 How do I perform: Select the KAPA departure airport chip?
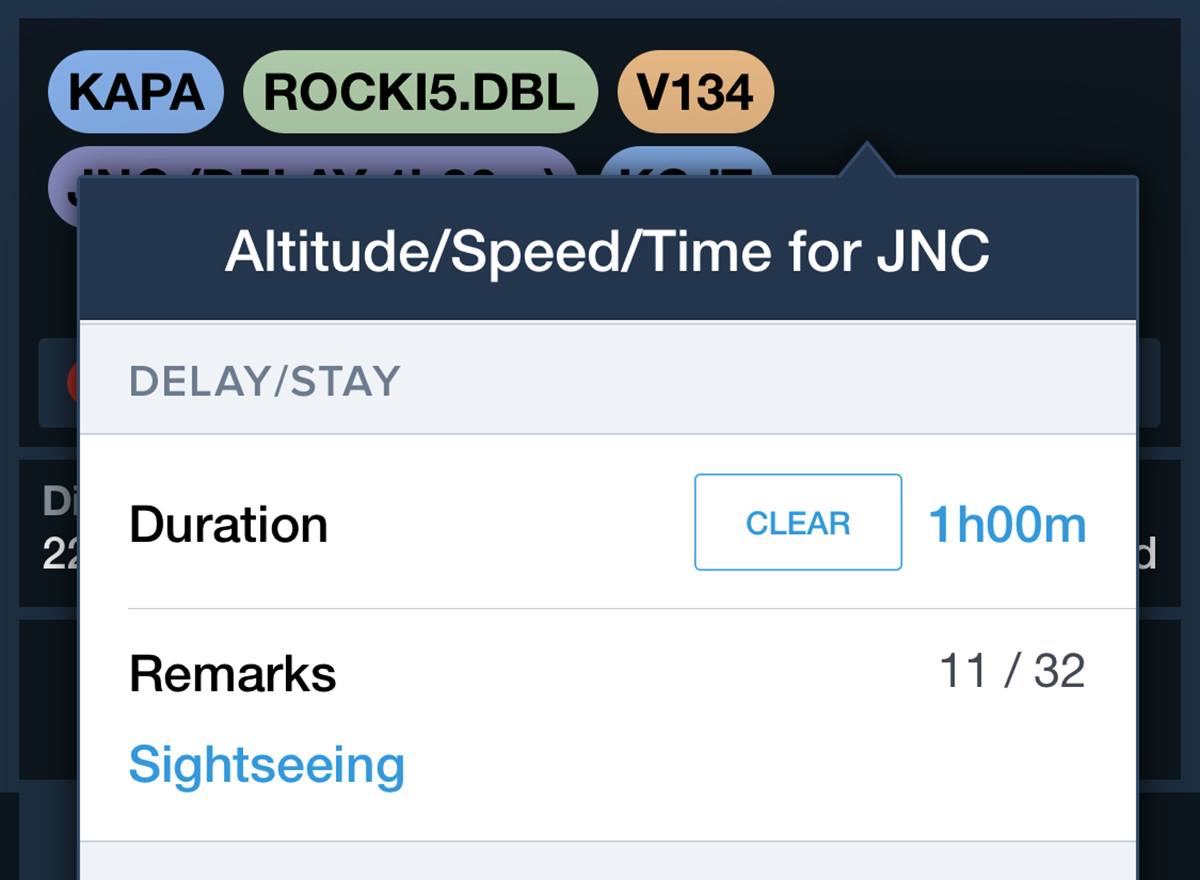pyautogui.click(x=136, y=93)
